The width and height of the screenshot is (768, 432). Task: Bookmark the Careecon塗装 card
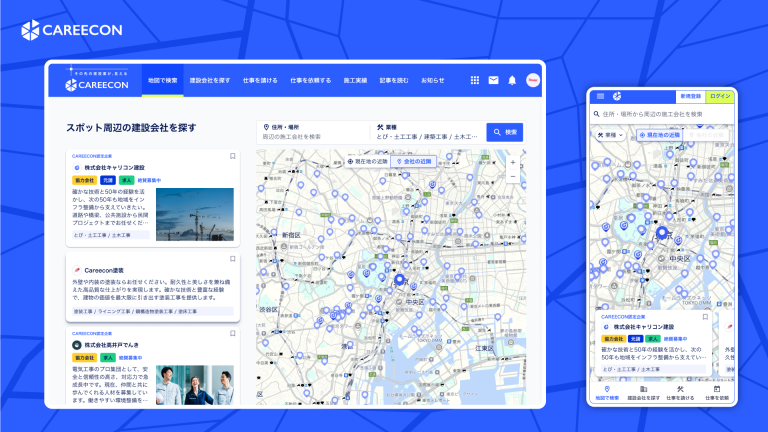(x=233, y=259)
